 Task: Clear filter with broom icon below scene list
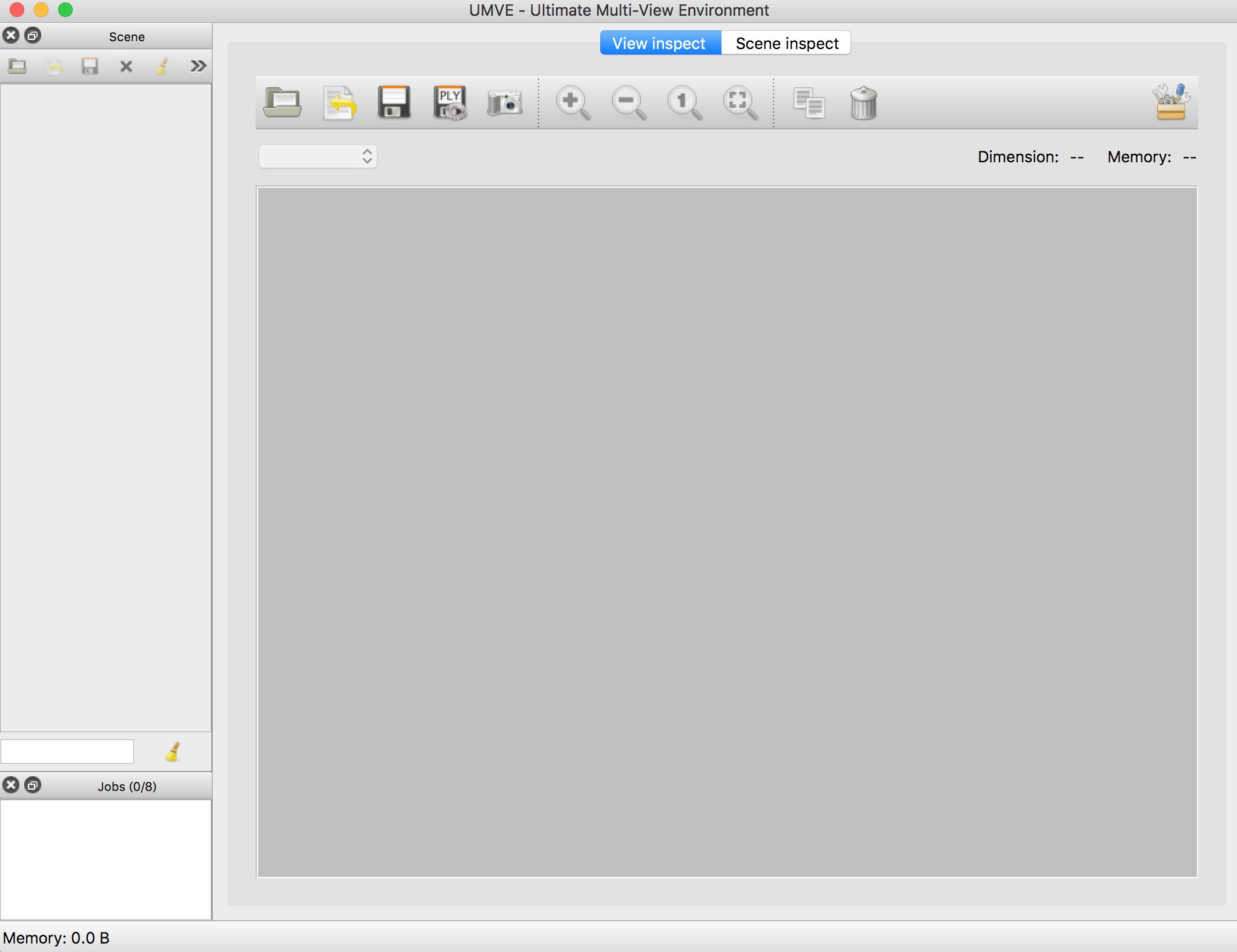[x=173, y=752]
